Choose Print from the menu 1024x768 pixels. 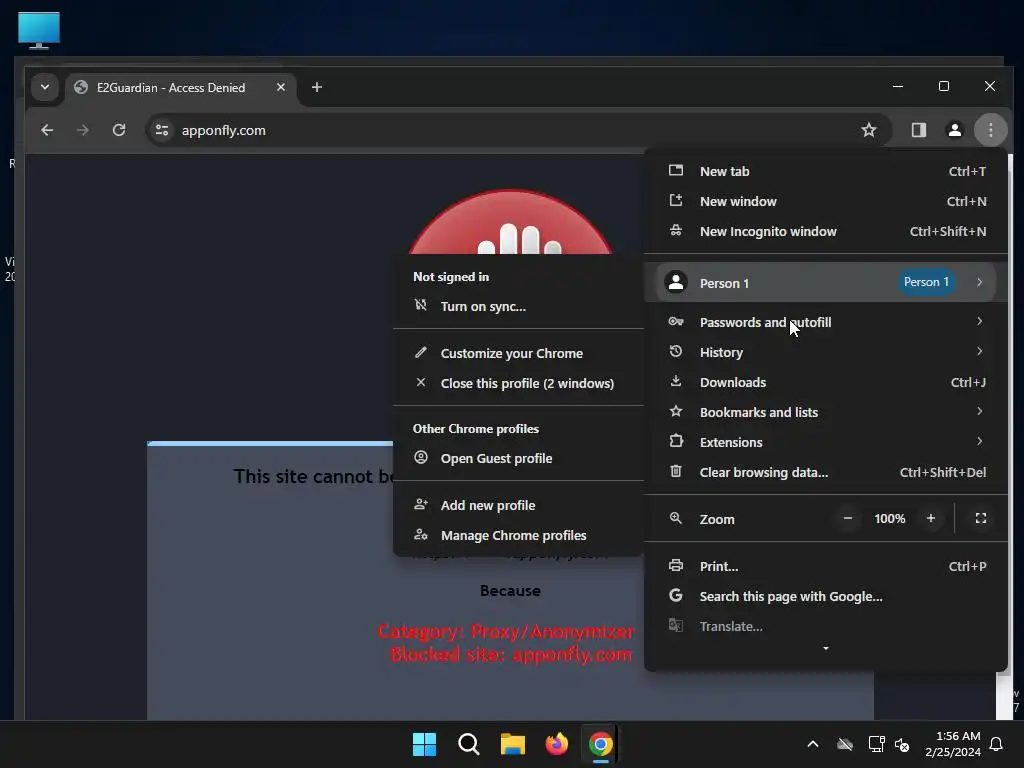(825, 566)
